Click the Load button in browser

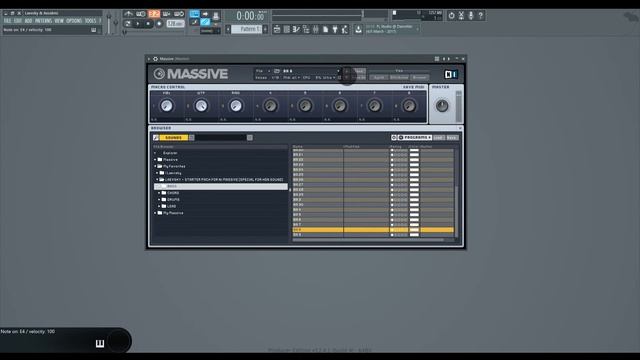pos(439,138)
